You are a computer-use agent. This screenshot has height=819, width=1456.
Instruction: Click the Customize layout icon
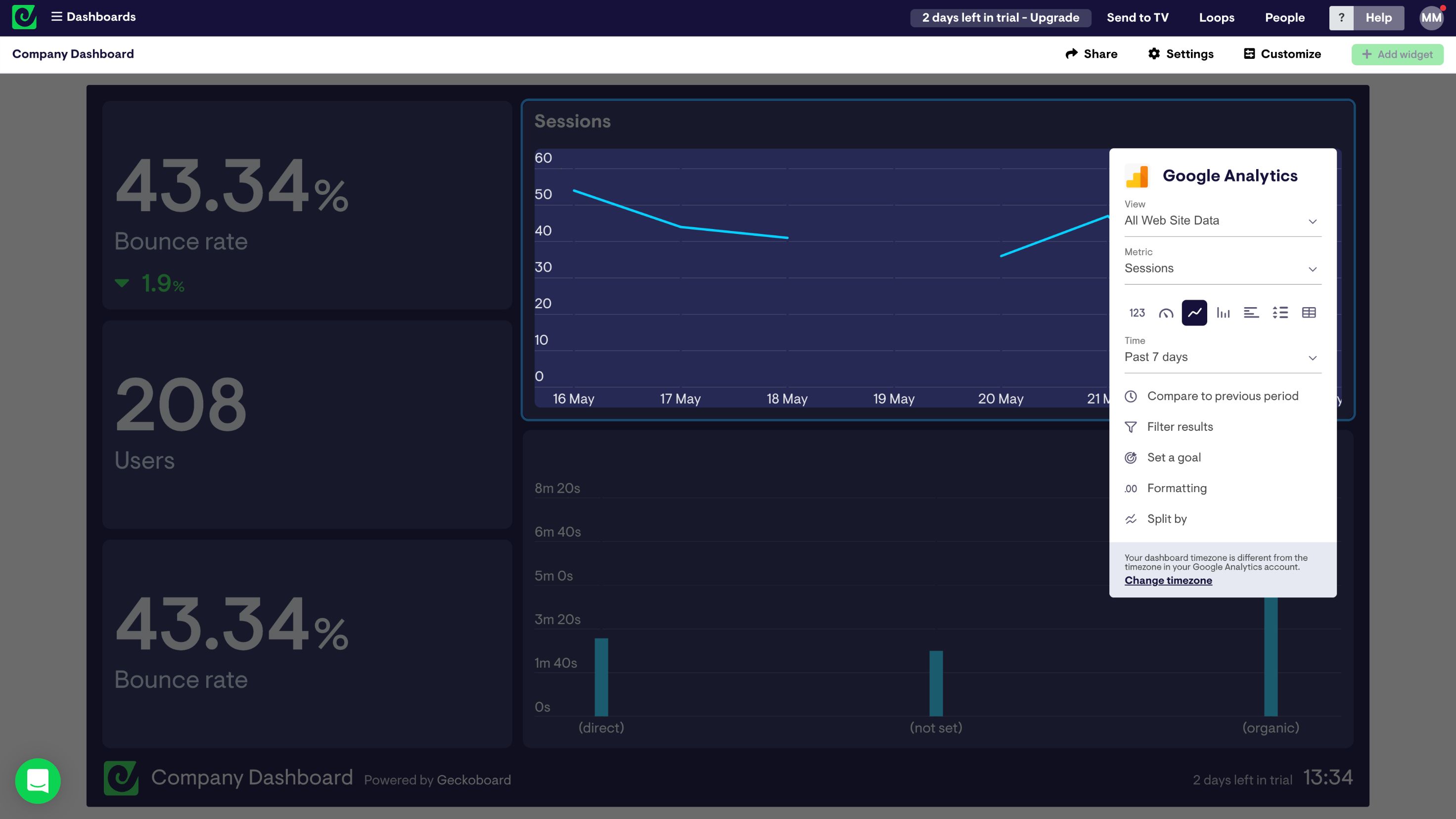[1249, 54]
